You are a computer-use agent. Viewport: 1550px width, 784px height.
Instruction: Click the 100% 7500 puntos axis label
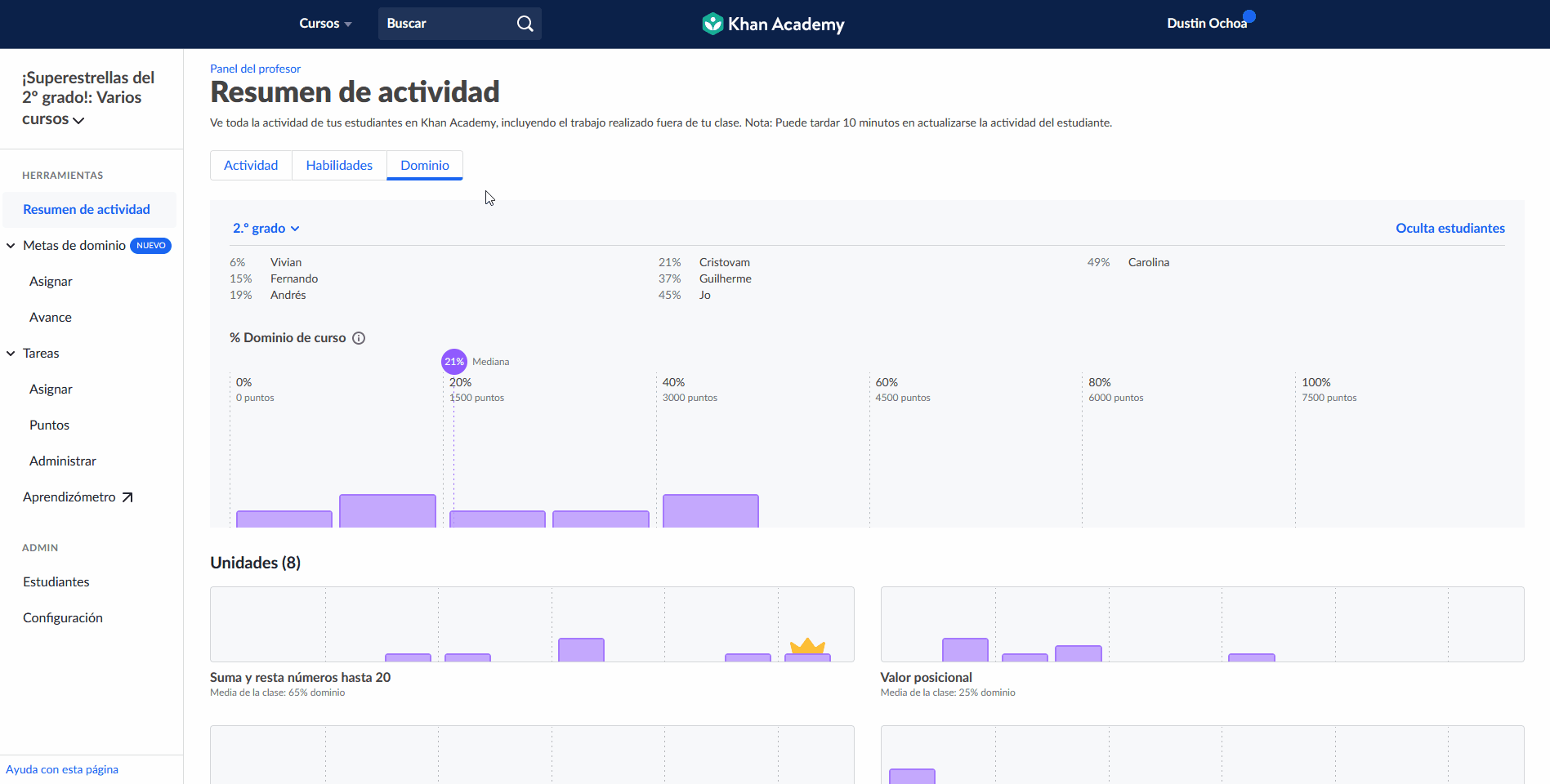pos(1329,390)
